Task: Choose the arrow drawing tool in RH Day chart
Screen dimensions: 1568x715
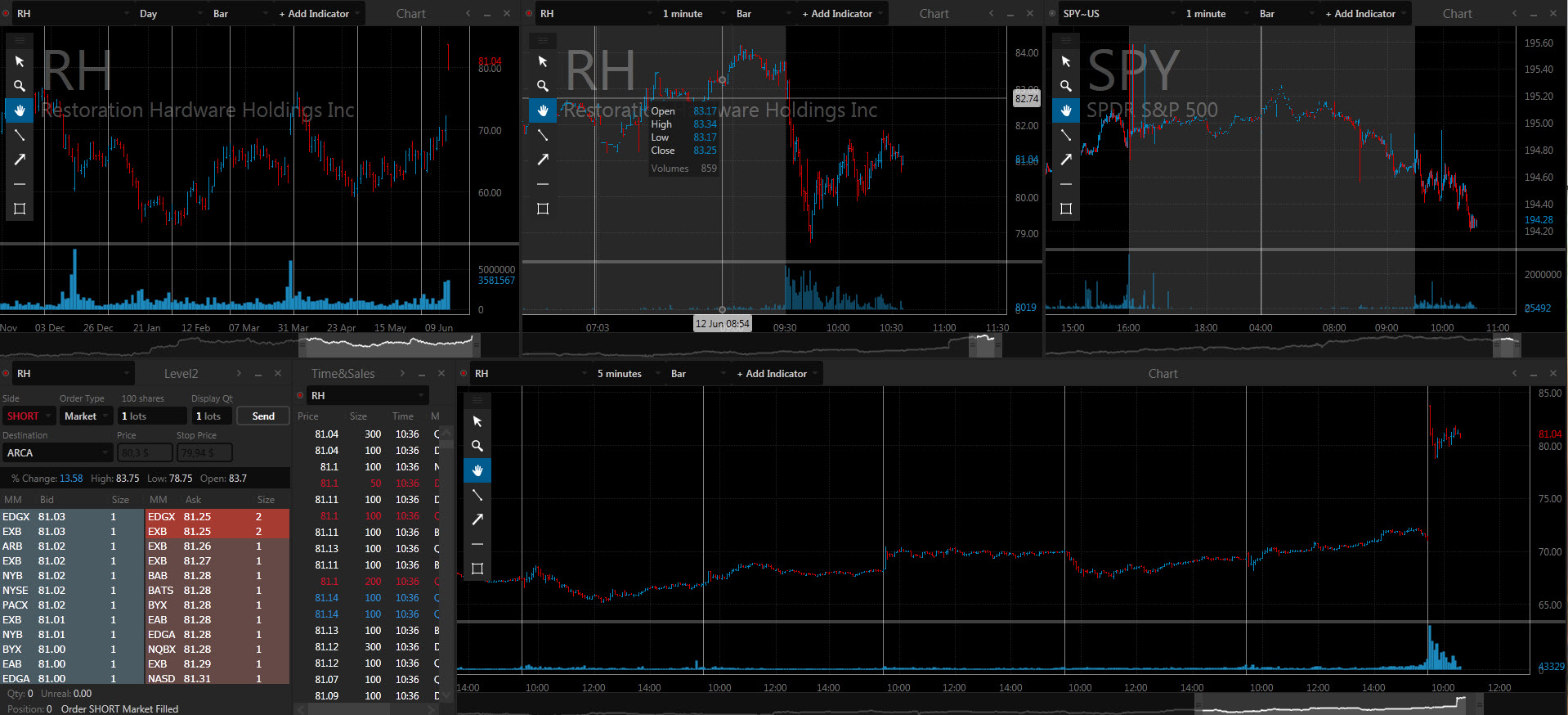Action: 20,160
